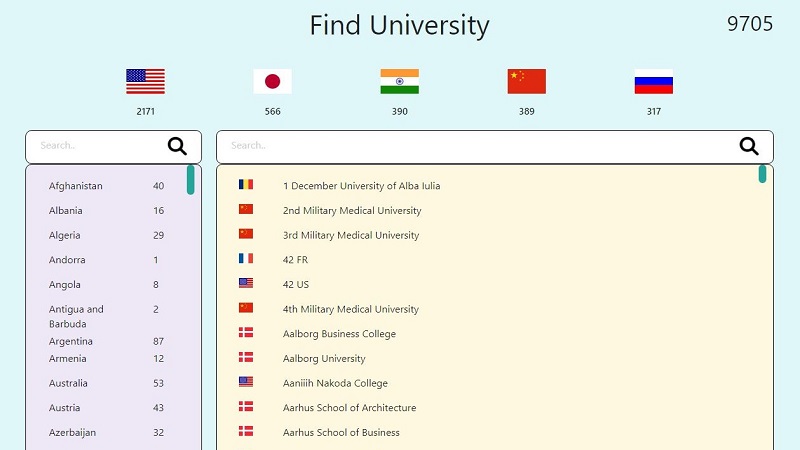Viewport: 800px width, 450px height.
Task: Select Albania in the country list
Action: pyautogui.click(x=65, y=210)
